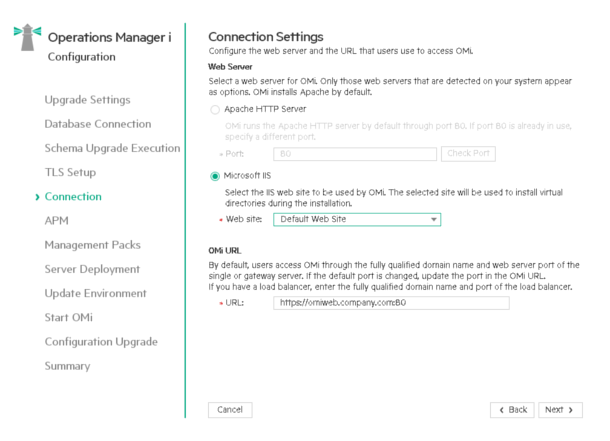Image resolution: width=610 pixels, height=441 pixels.
Task: Focus the OMi URL input field
Action: click(x=391, y=303)
